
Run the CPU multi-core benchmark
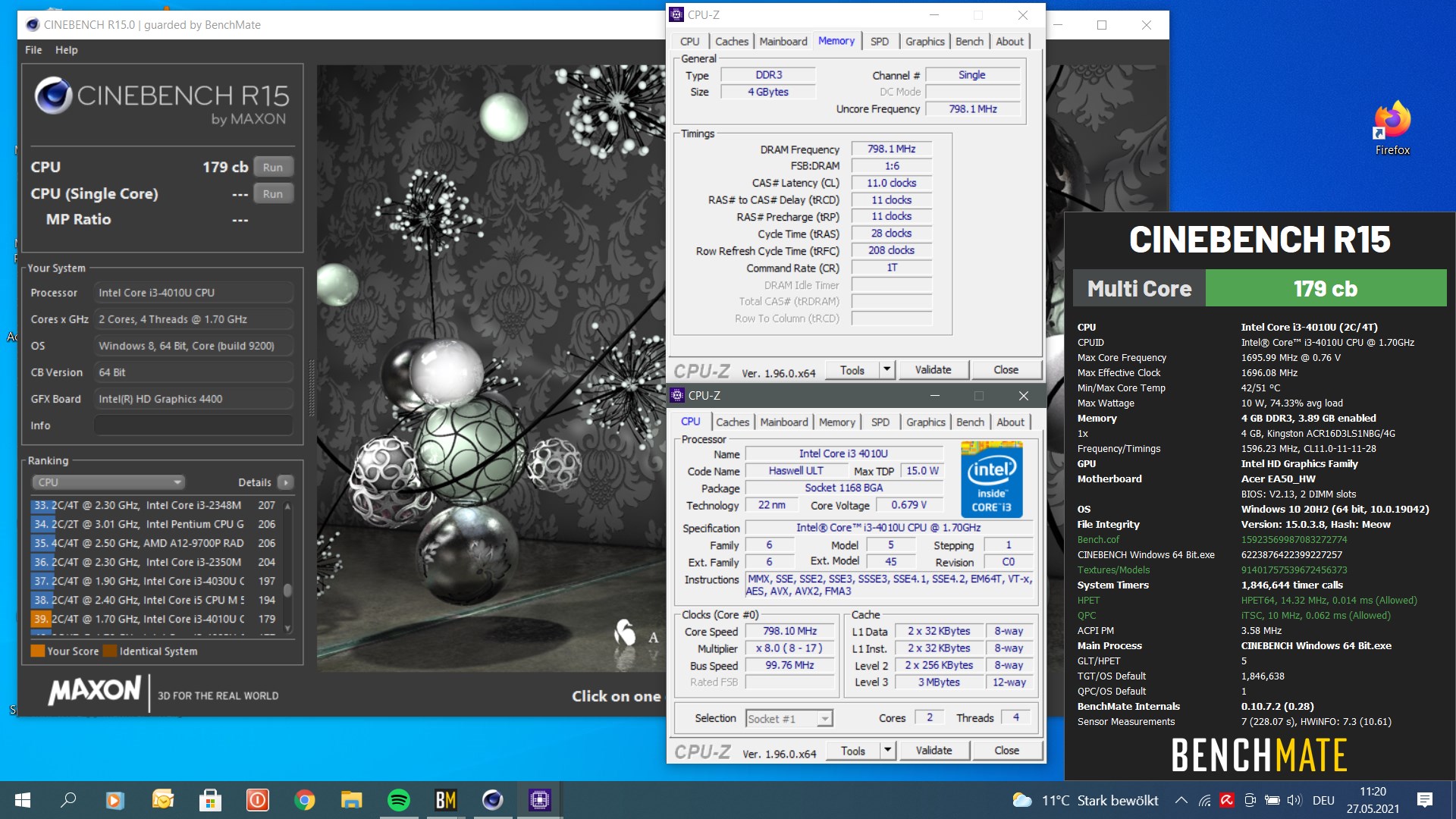pos(273,168)
